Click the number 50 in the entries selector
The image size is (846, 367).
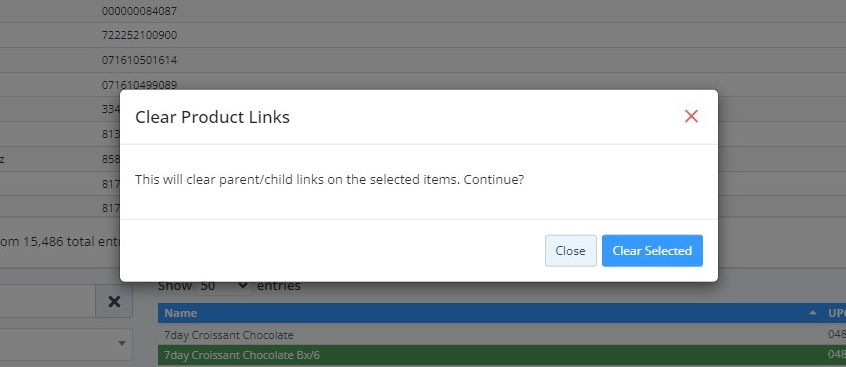[207, 286]
